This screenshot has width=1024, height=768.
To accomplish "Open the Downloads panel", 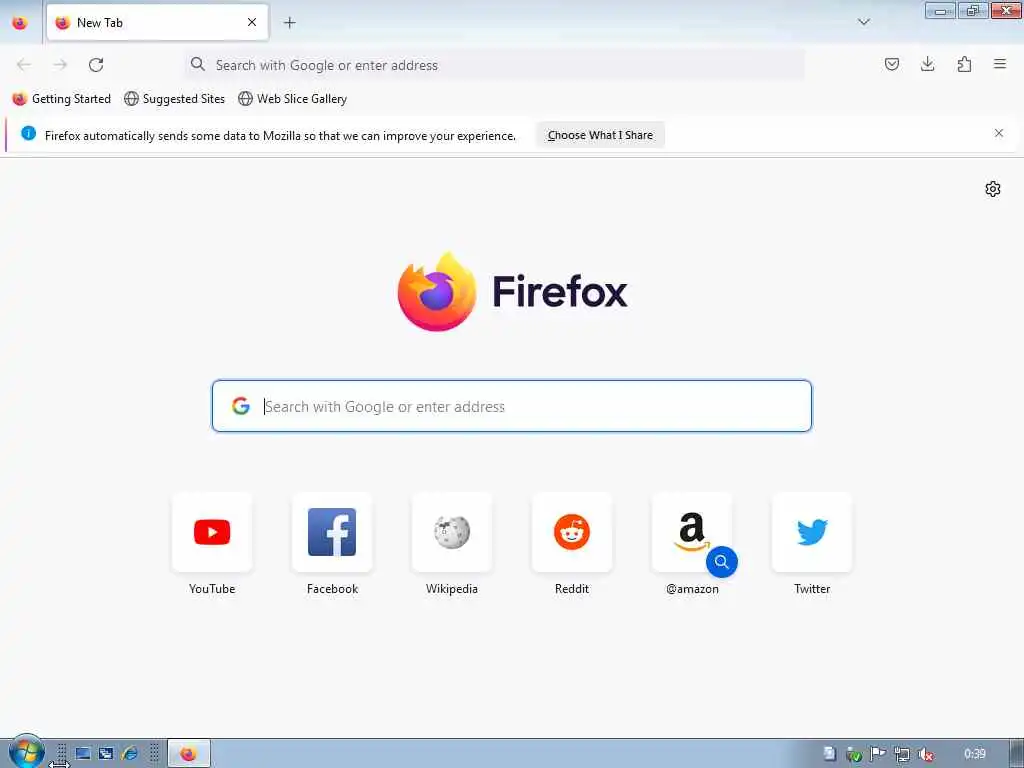I will (x=927, y=64).
